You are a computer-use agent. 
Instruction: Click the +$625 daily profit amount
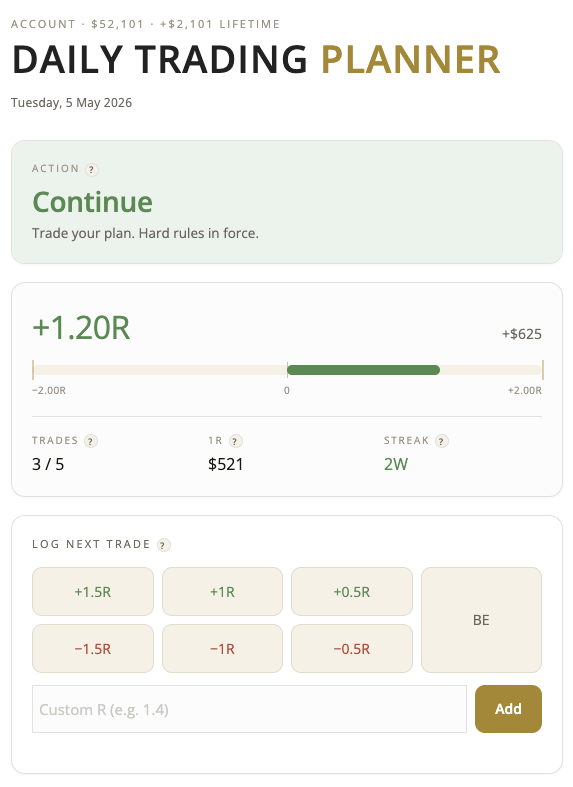pyautogui.click(x=522, y=334)
